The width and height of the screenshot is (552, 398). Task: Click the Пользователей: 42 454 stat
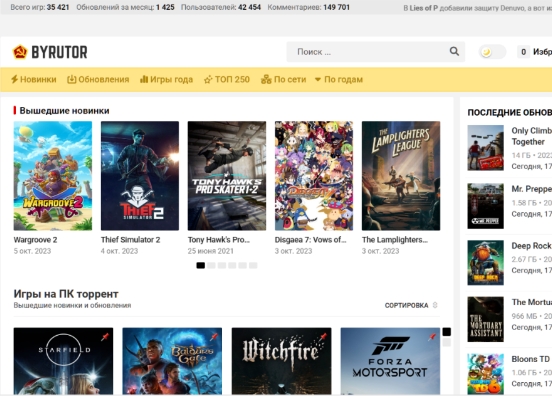pos(221,7)
